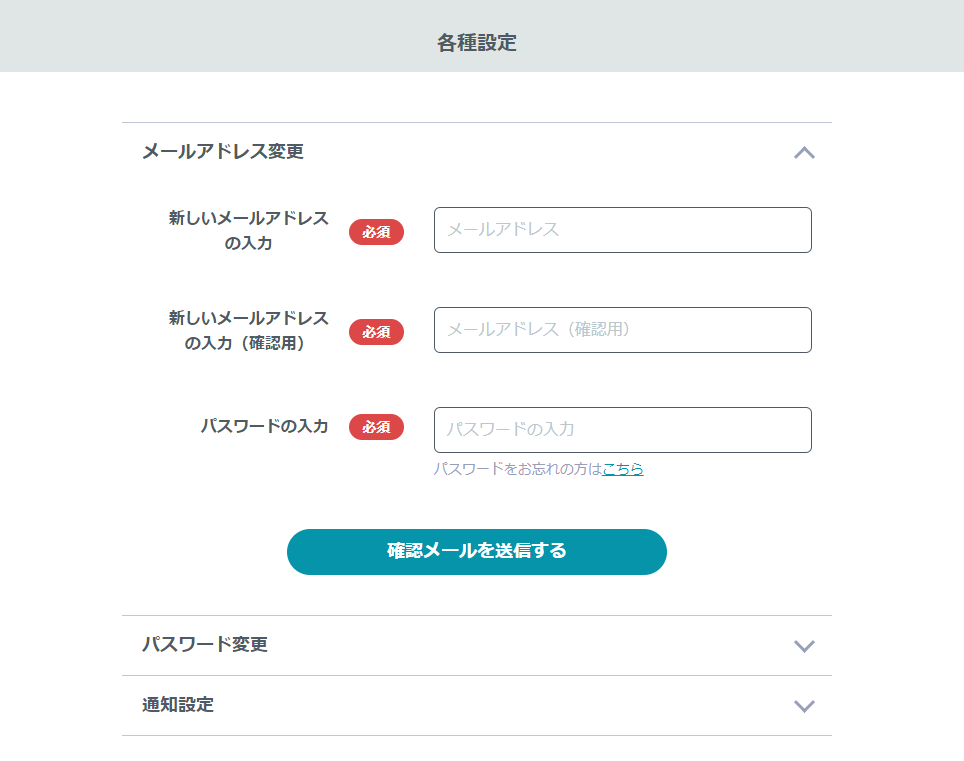Click the メールアドレス input field
The image size is (964, 761).
point(623,230)
